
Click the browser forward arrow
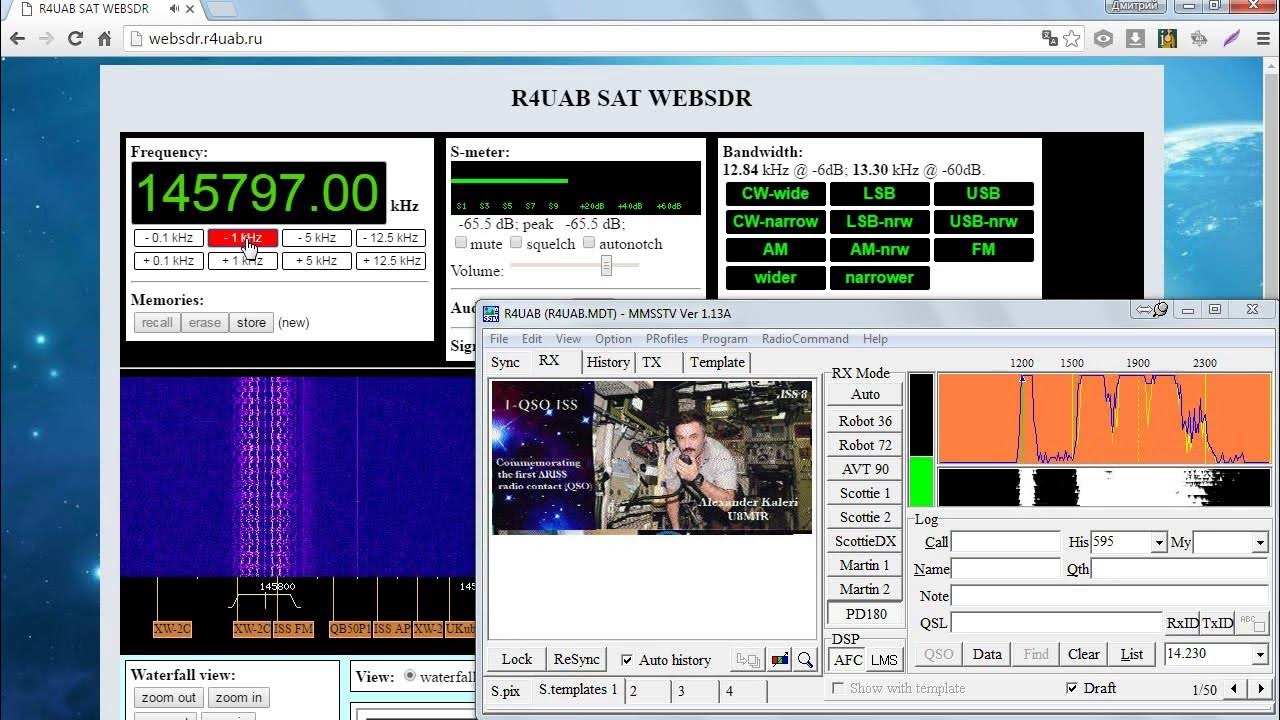click(x=46, y=39)
